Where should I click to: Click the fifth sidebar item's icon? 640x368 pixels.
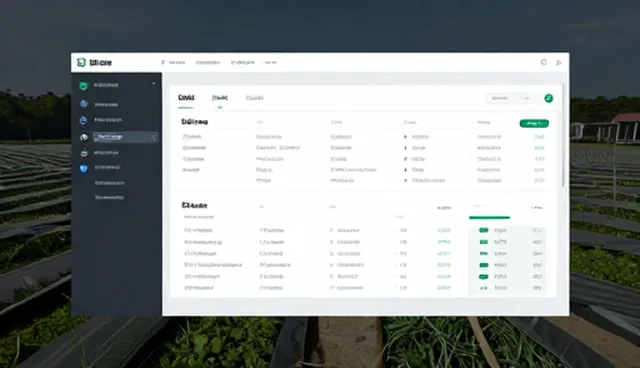point(84,153)
